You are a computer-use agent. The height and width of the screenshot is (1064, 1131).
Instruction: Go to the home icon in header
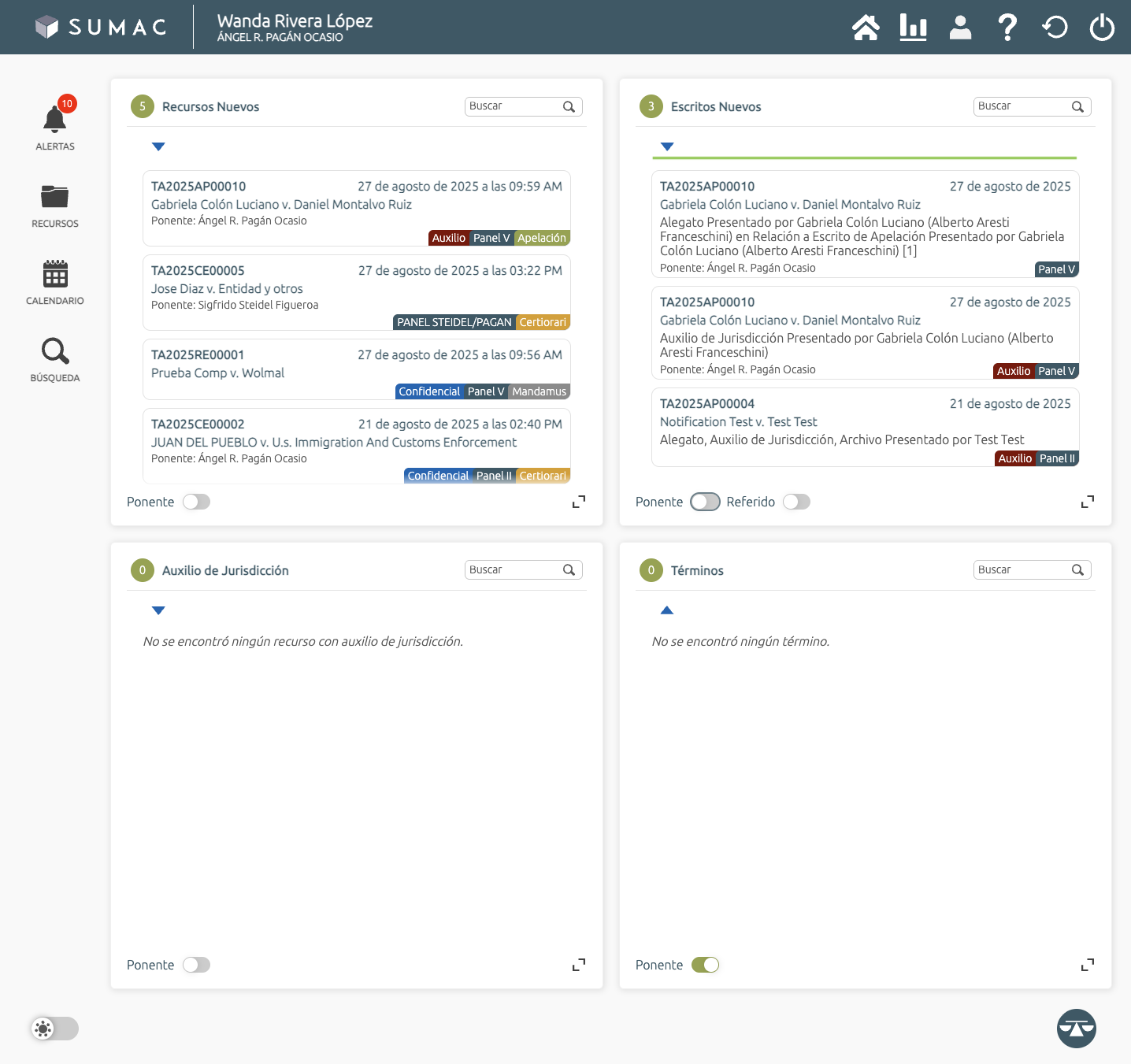pos(866,28)
